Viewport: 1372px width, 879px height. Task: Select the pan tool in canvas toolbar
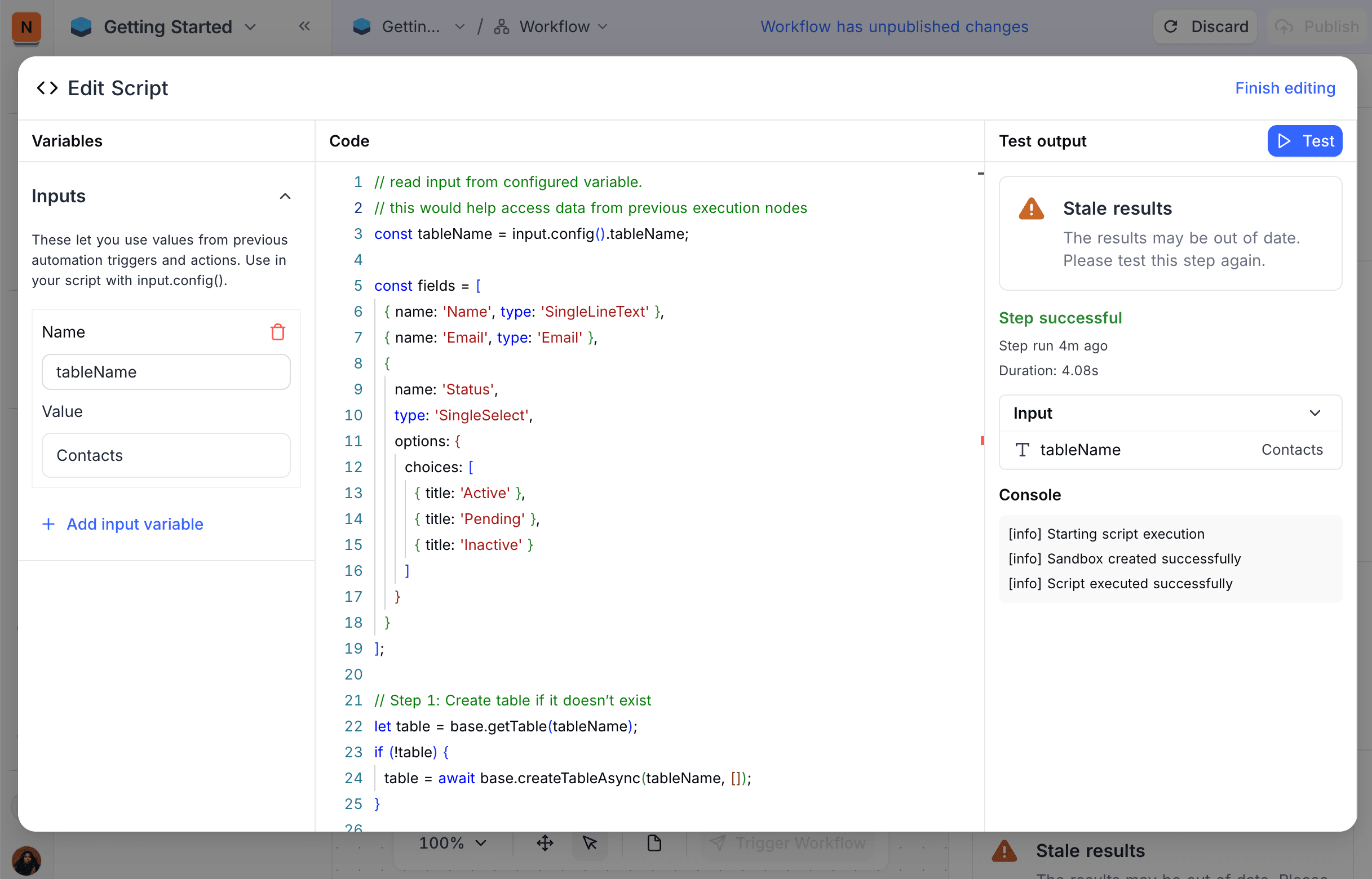[545, 843]
